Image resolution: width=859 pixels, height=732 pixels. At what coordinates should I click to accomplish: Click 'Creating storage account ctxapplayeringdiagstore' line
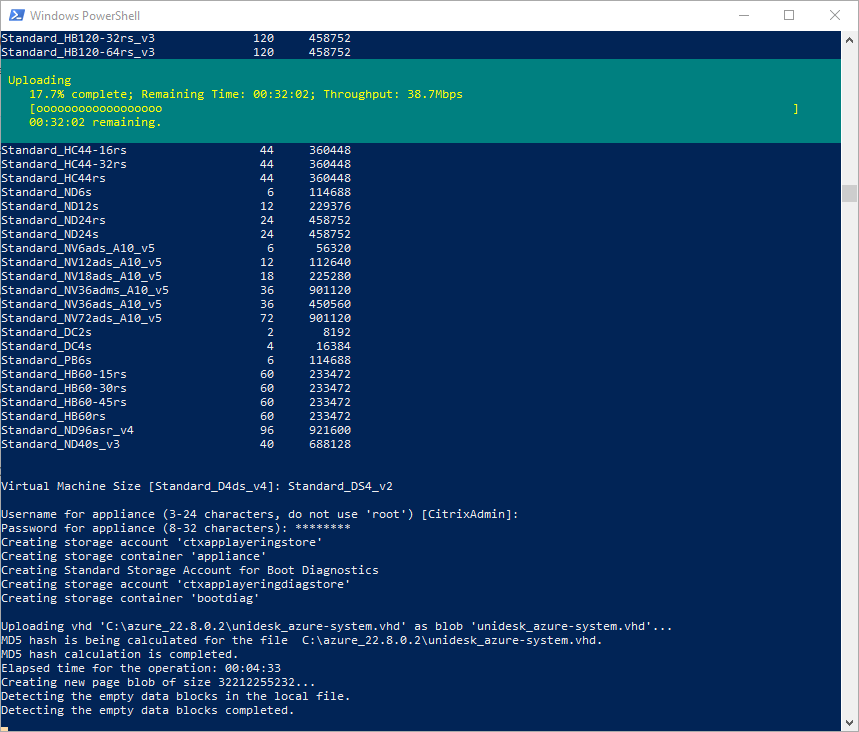(x=176, y=584)
